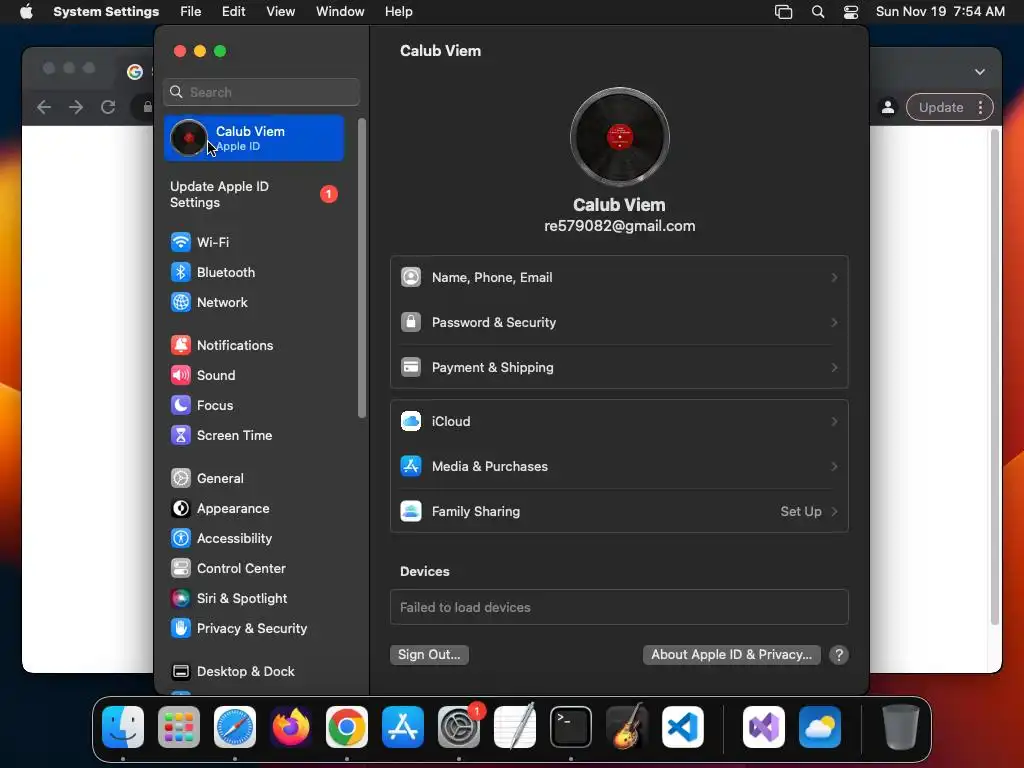Image resolution: width=1024 pixels, height=768 pixels.
Task: Launch GarageBand from the Dock
Action: tap(627, 727)
